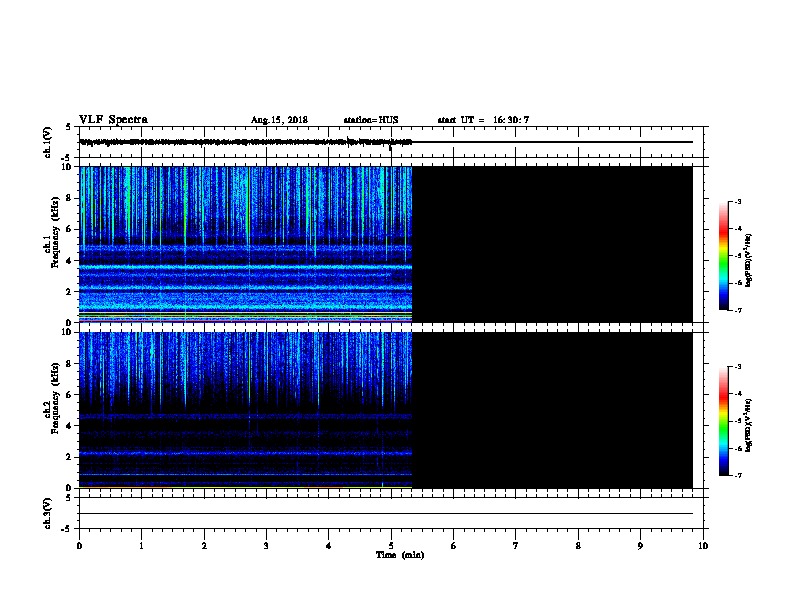Click time axis tick label "3"
Screen dimensions: 792x612
coord(266,545)
